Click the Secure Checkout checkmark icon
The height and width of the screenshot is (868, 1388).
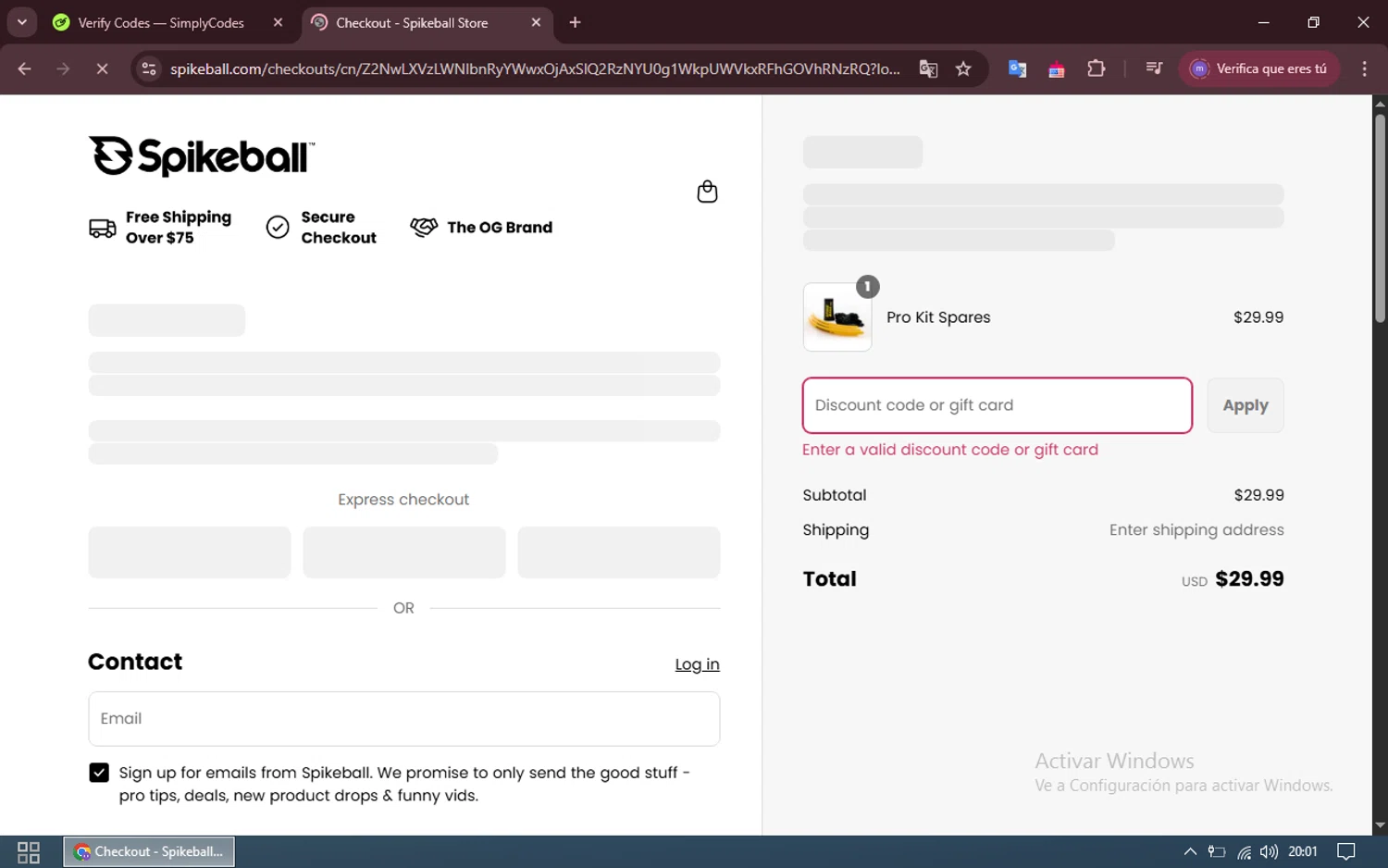(x=278, y=228)
